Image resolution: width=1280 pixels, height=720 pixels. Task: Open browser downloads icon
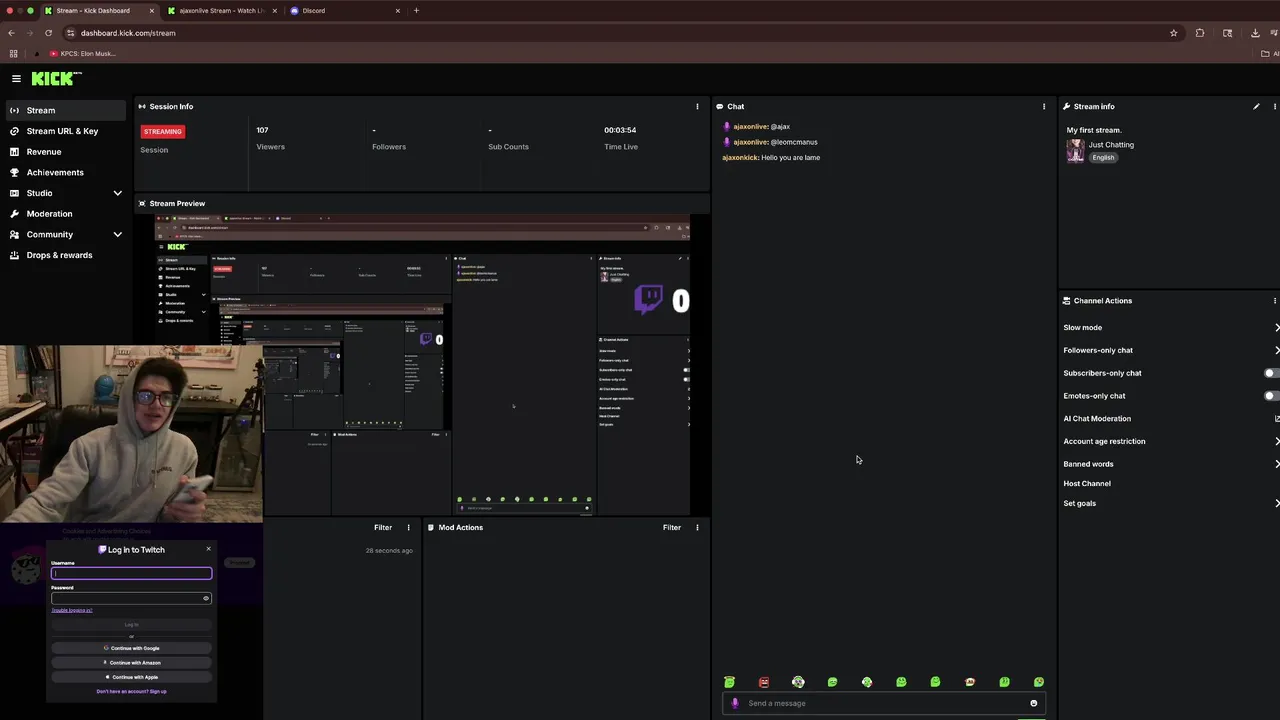pyautogui.click(x=1255, y=33)
